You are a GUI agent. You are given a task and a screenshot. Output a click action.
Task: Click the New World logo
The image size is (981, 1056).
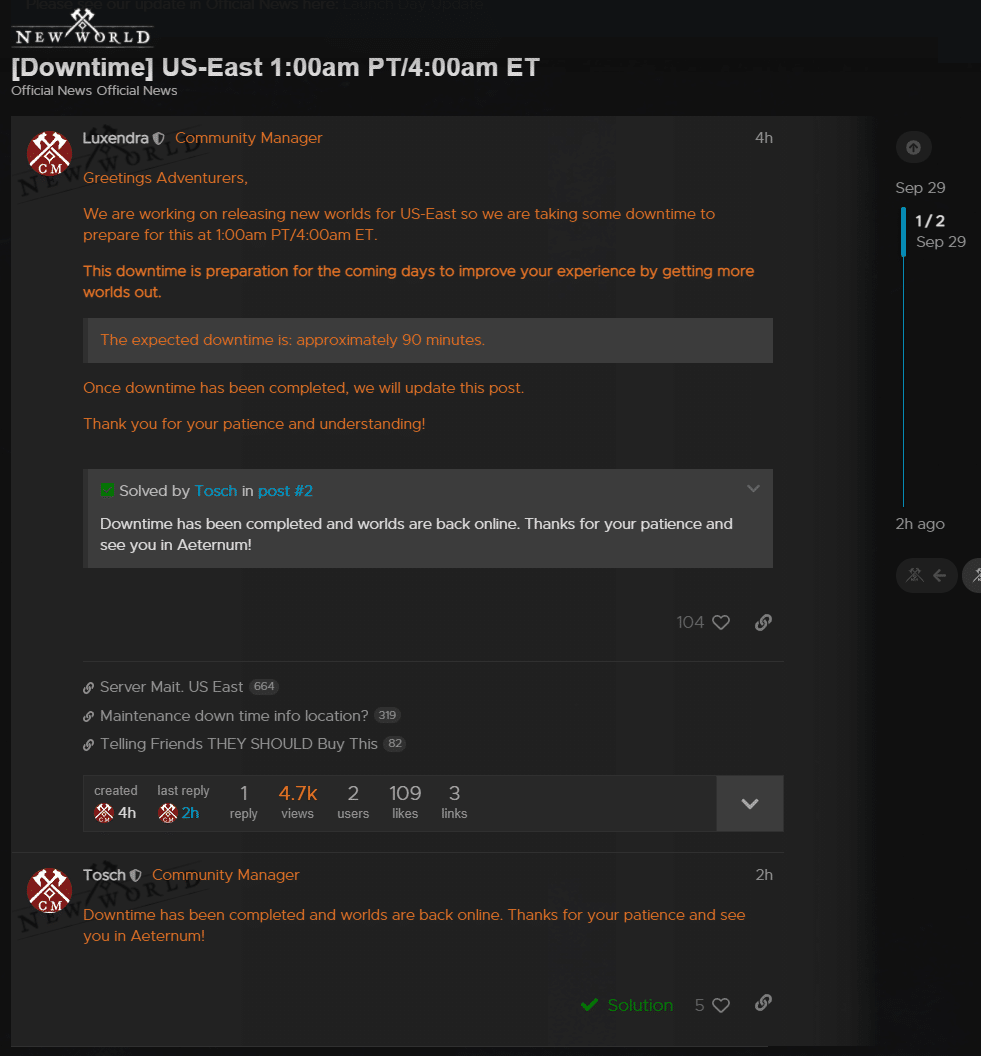pyautogui.click(x=82, y=29)
